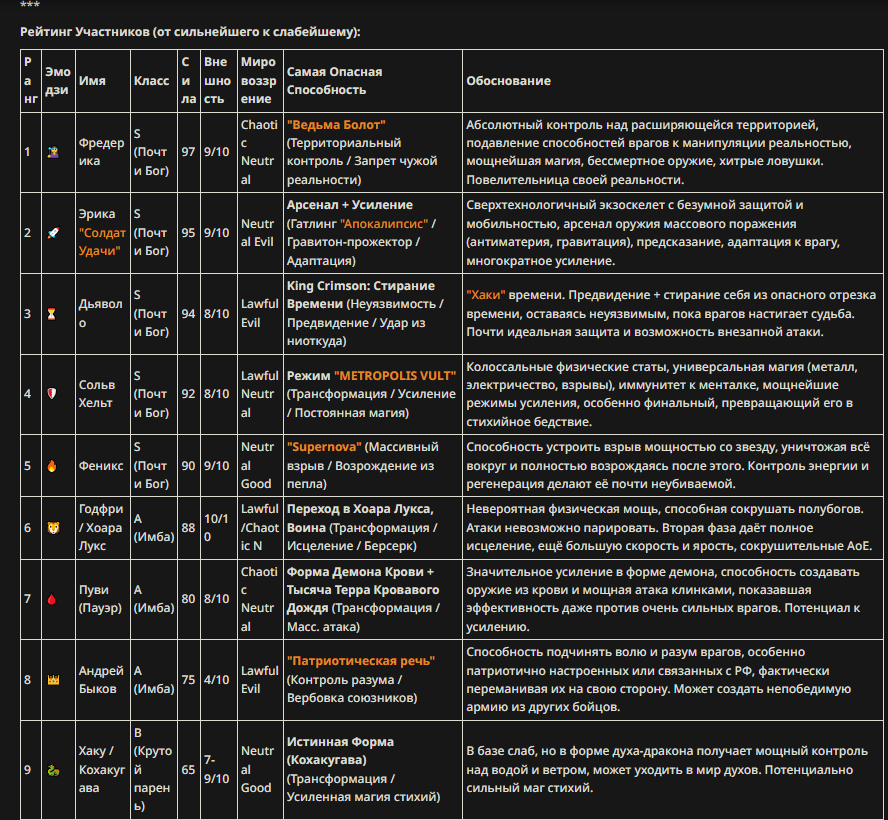Click the strength value 65
The image size is (888, 820).
pos(188,770)
